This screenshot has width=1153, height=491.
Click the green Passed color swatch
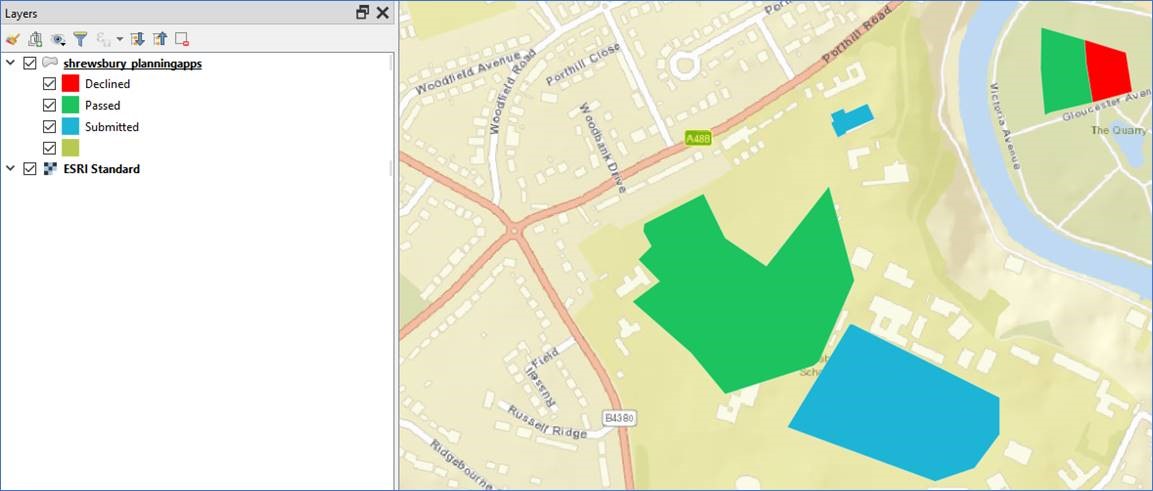71,104
